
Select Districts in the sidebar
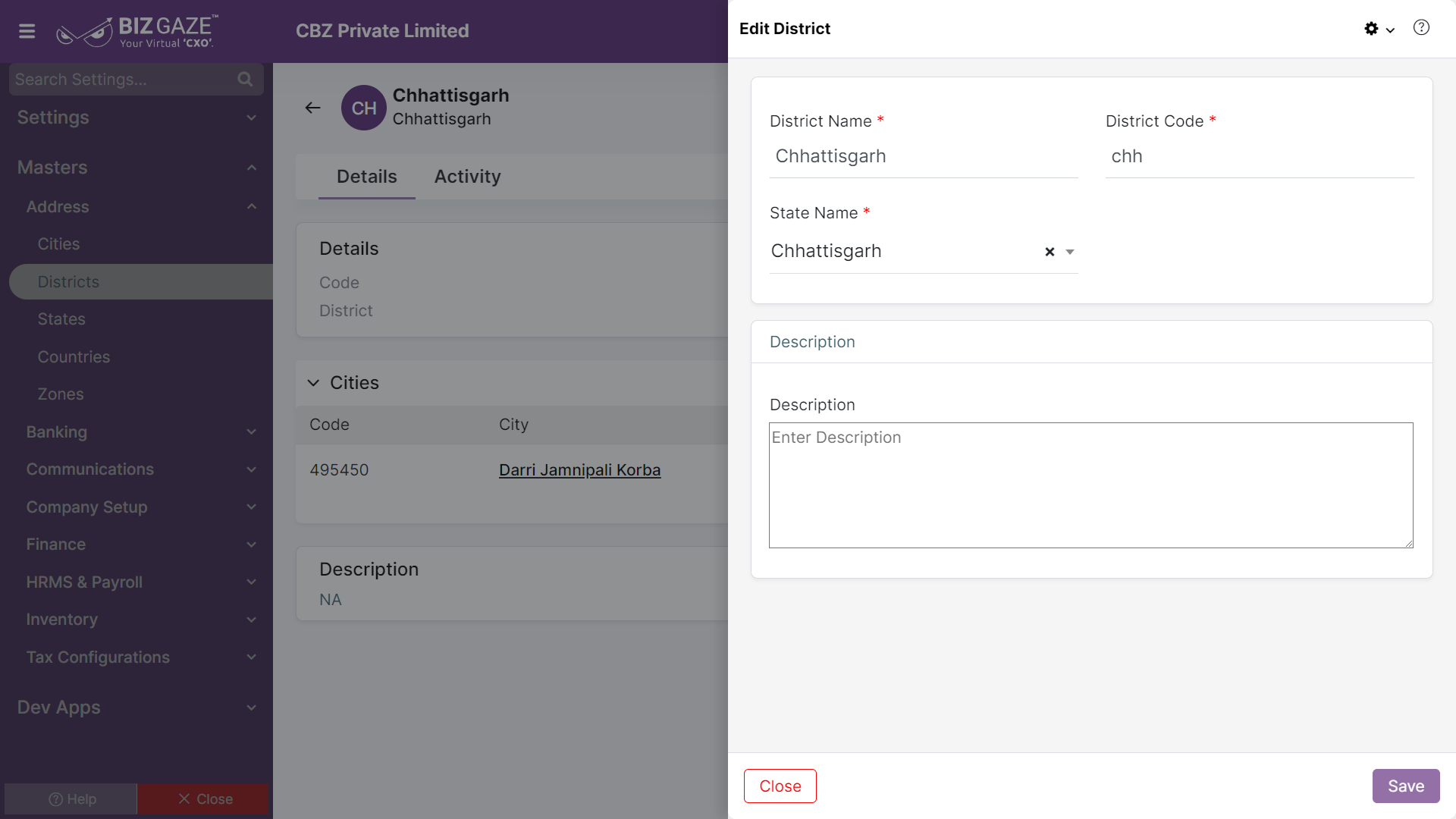(x=141, y=282)
